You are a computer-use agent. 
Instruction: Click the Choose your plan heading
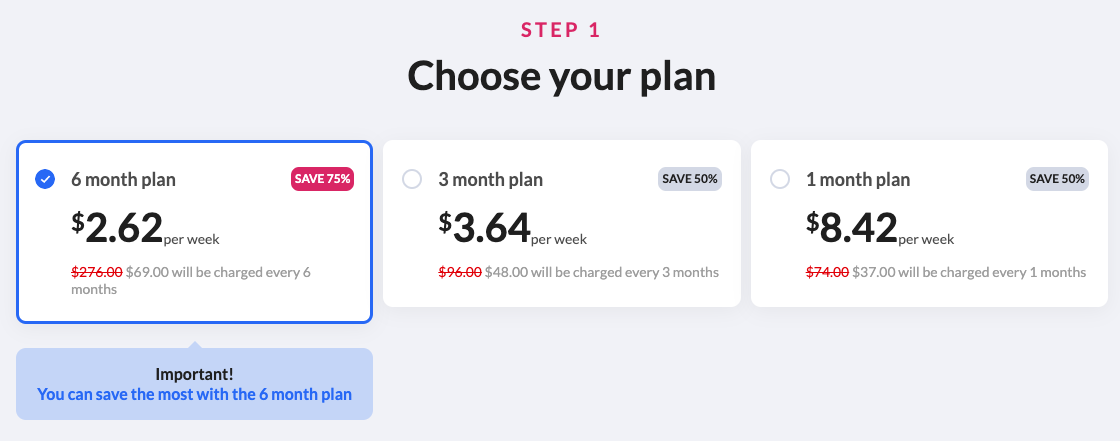561,76
